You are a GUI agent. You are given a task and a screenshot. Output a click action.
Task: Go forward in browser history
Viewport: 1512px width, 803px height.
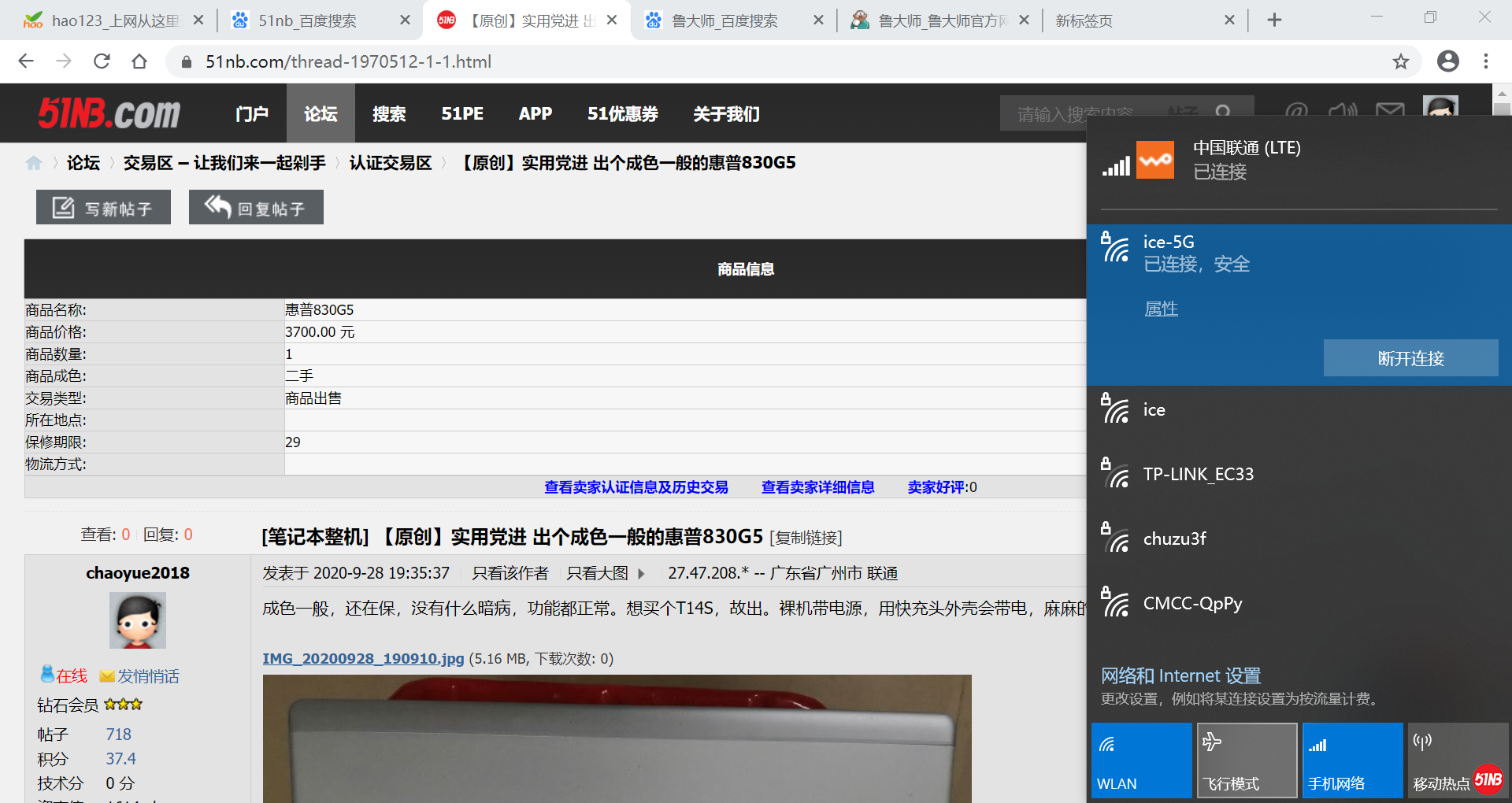[x=64, y=61]
